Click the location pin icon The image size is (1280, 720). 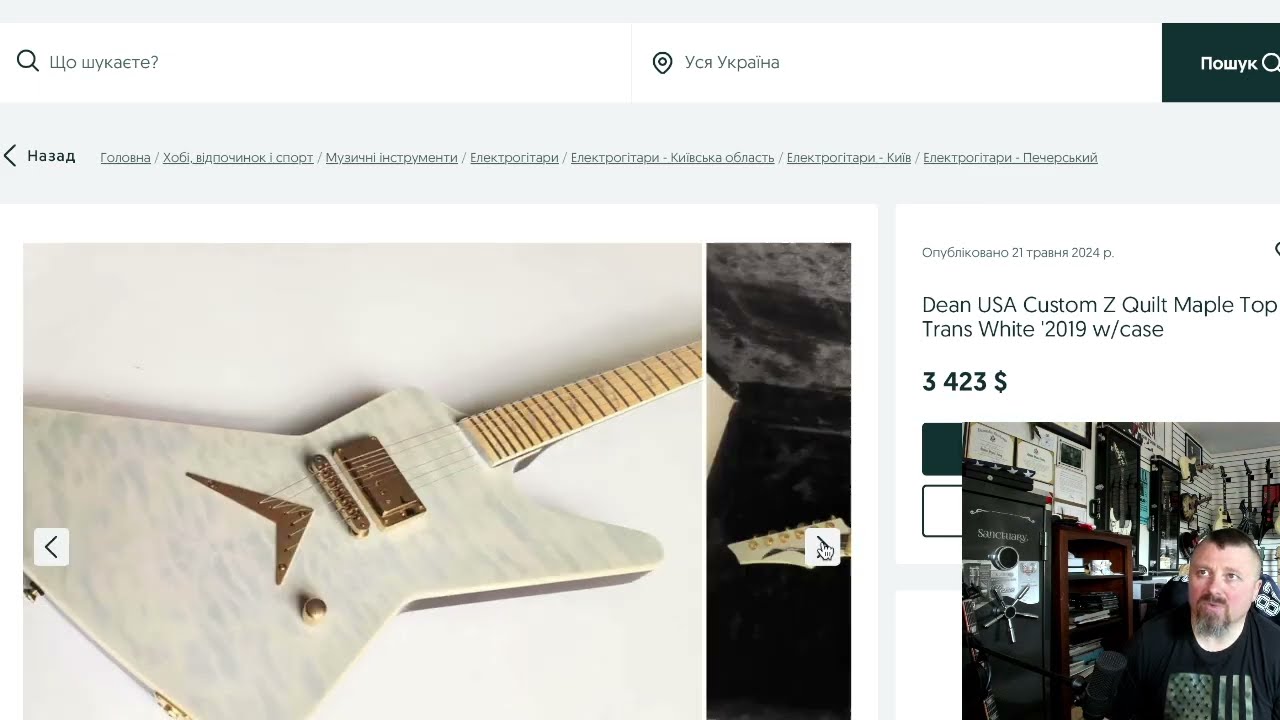click(662, 63)
